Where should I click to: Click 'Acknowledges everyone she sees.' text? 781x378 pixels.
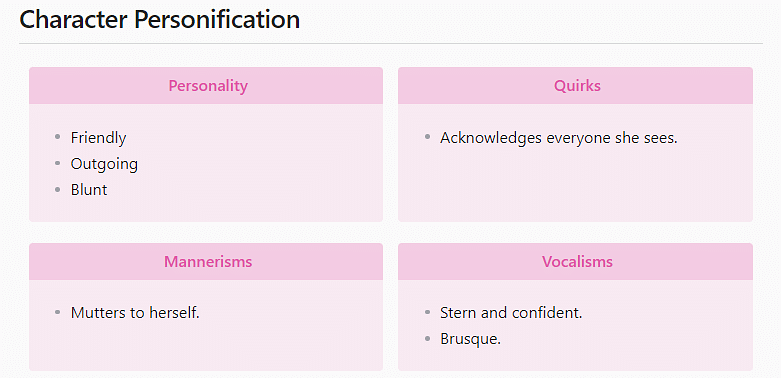pos(559,137)
